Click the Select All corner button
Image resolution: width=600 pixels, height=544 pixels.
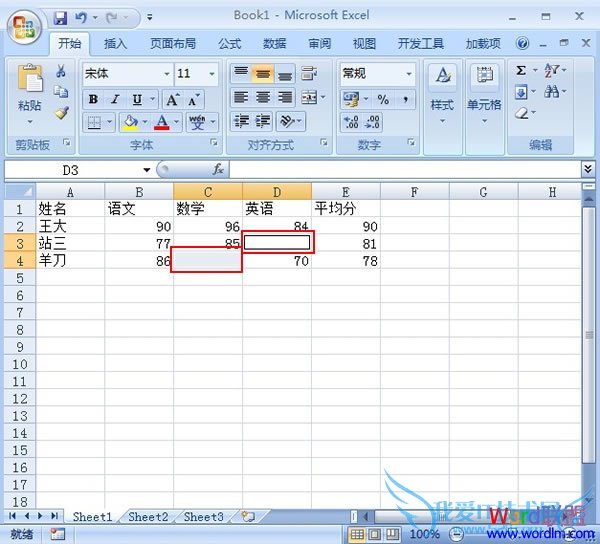coord(20,191)
